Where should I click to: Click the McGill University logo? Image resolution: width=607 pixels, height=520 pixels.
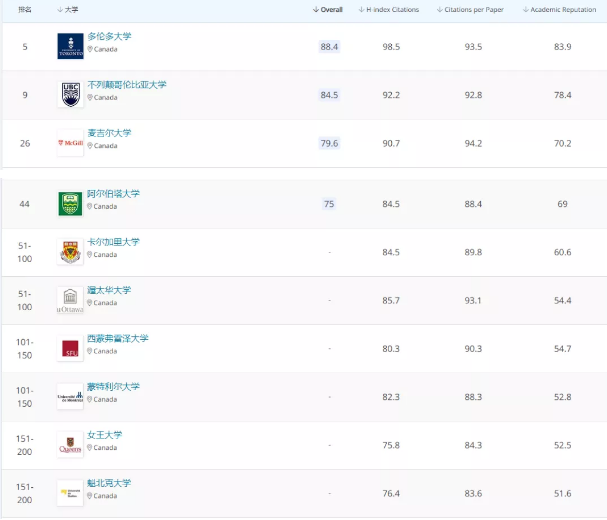[x=70, y=143]
